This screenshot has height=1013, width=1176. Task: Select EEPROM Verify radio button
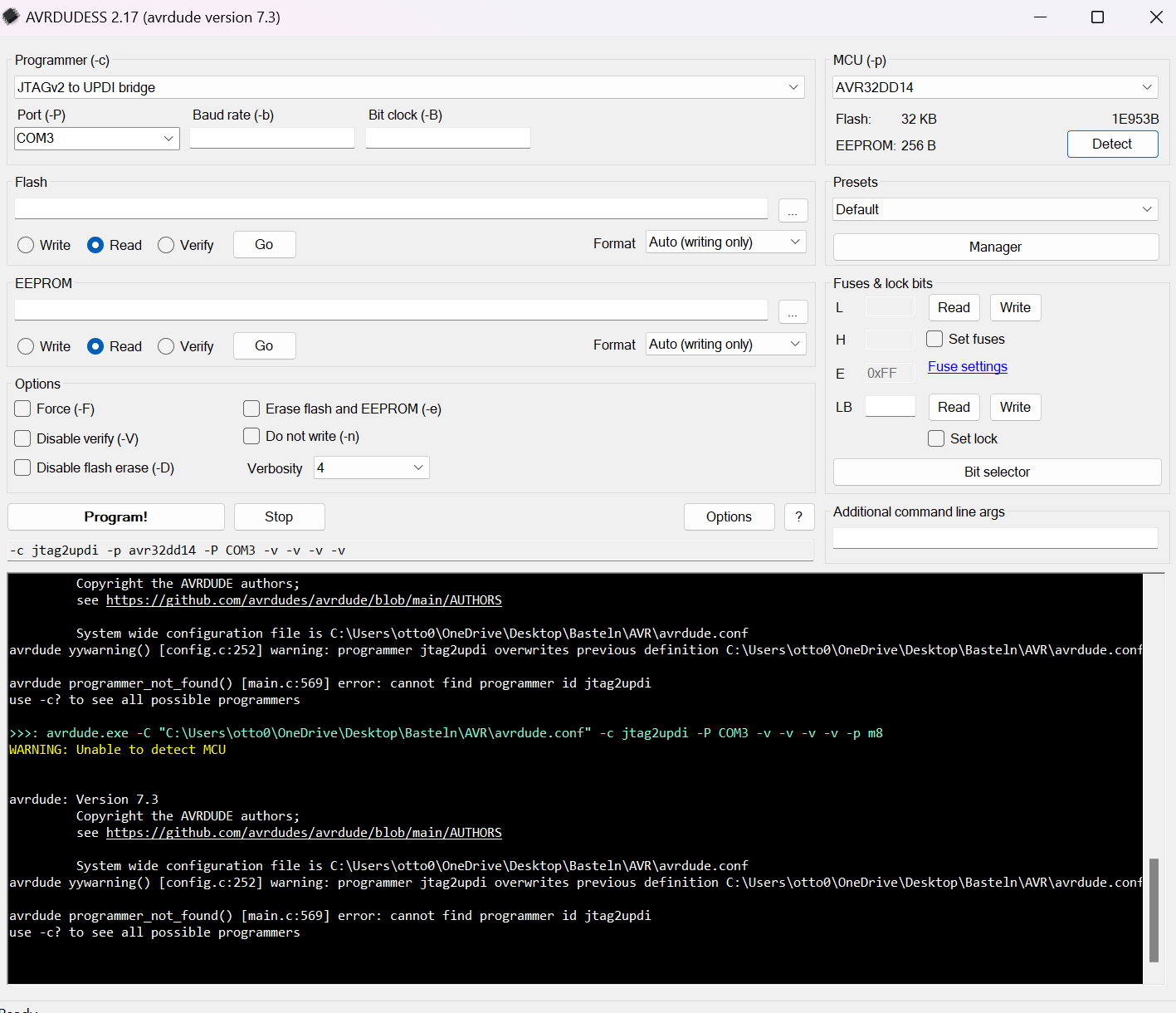tap(166, 346)
